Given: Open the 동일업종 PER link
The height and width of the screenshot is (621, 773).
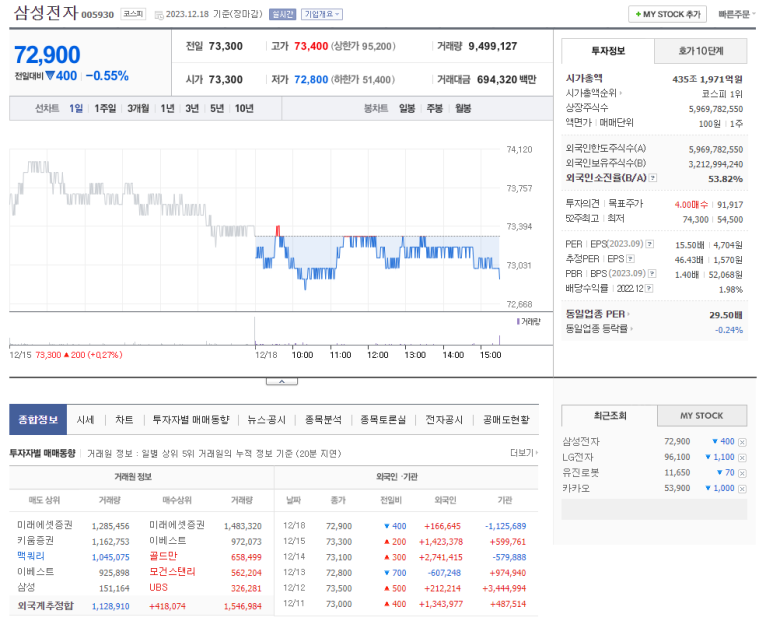Looking at the screenshot, I should pyautogui.click(x=597, y=314).
